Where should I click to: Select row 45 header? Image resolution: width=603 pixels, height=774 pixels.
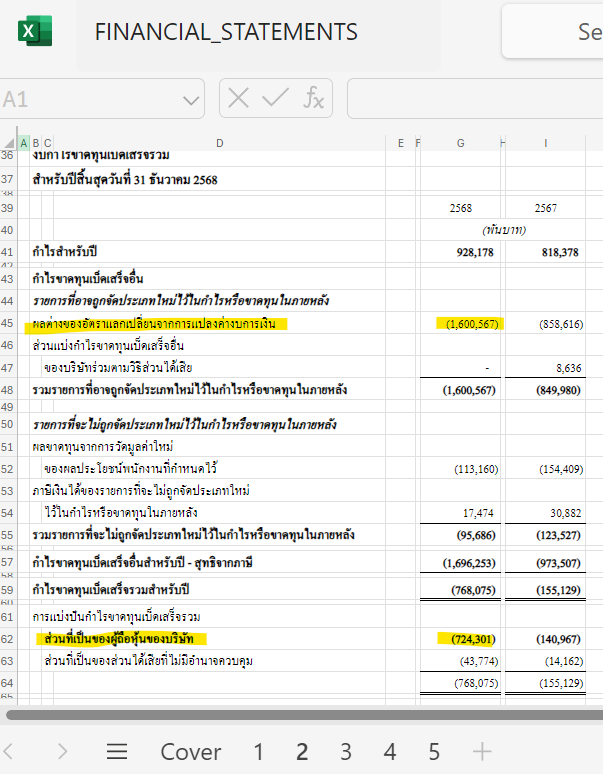pyautogui.click(x=8, y=323)
